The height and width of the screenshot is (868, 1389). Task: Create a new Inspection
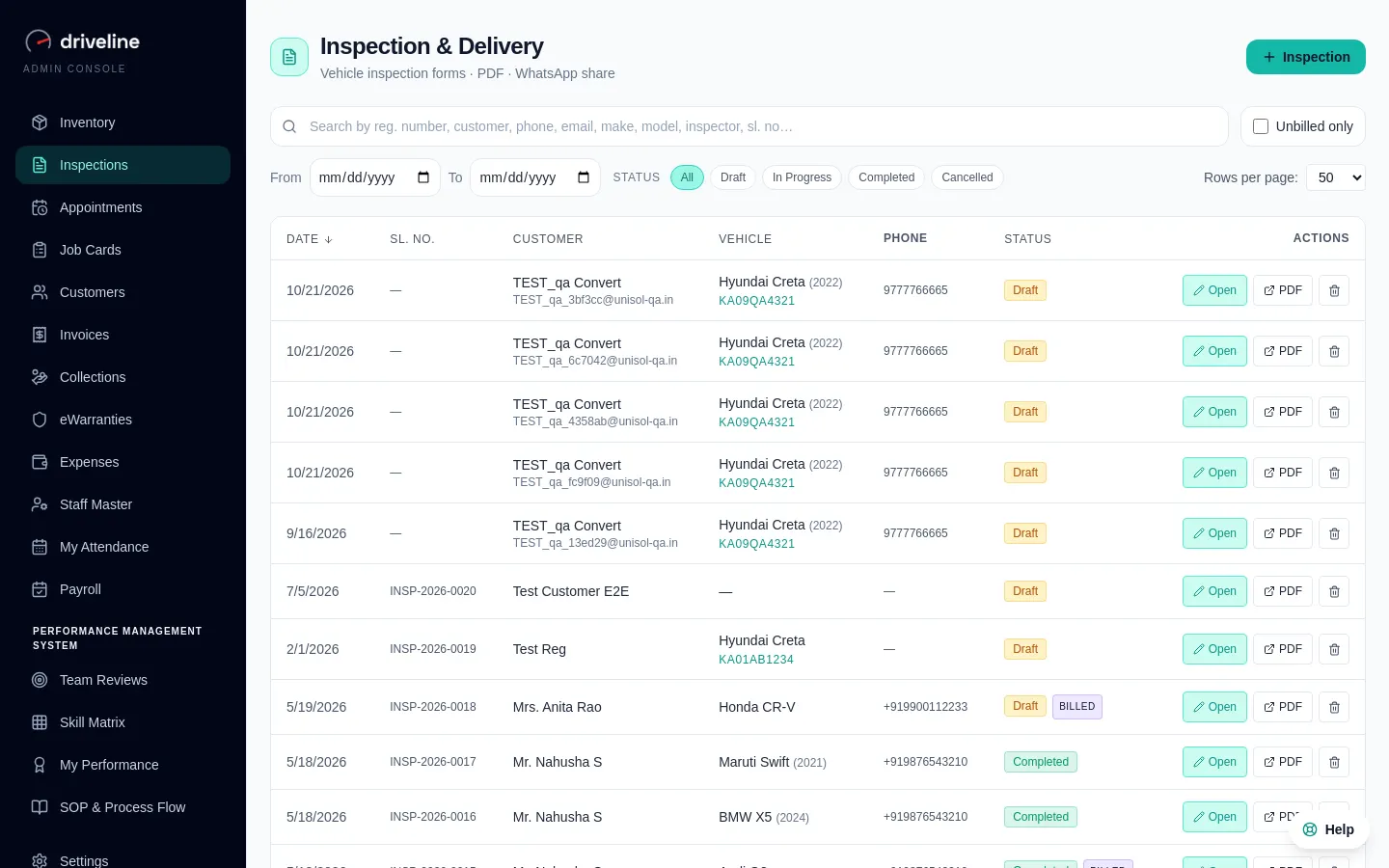pos(1306,57)
